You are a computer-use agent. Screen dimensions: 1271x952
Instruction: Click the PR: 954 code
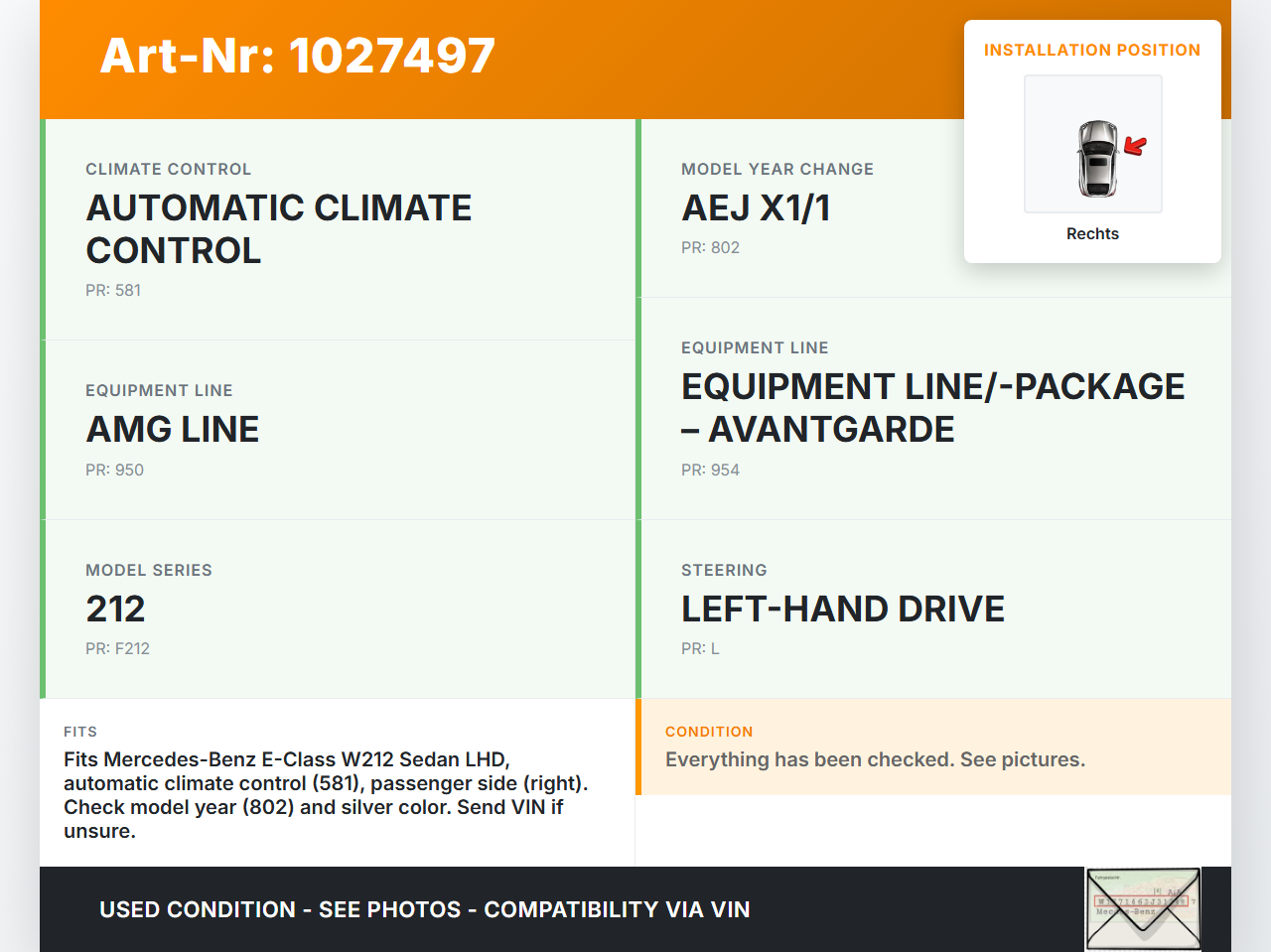(710, 470)
